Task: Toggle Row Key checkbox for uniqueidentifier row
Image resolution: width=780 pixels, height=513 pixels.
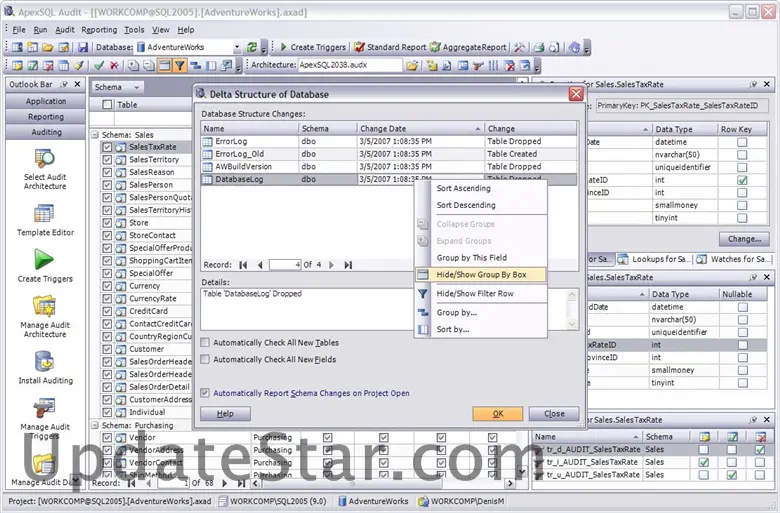Action: tap(742, 167)
